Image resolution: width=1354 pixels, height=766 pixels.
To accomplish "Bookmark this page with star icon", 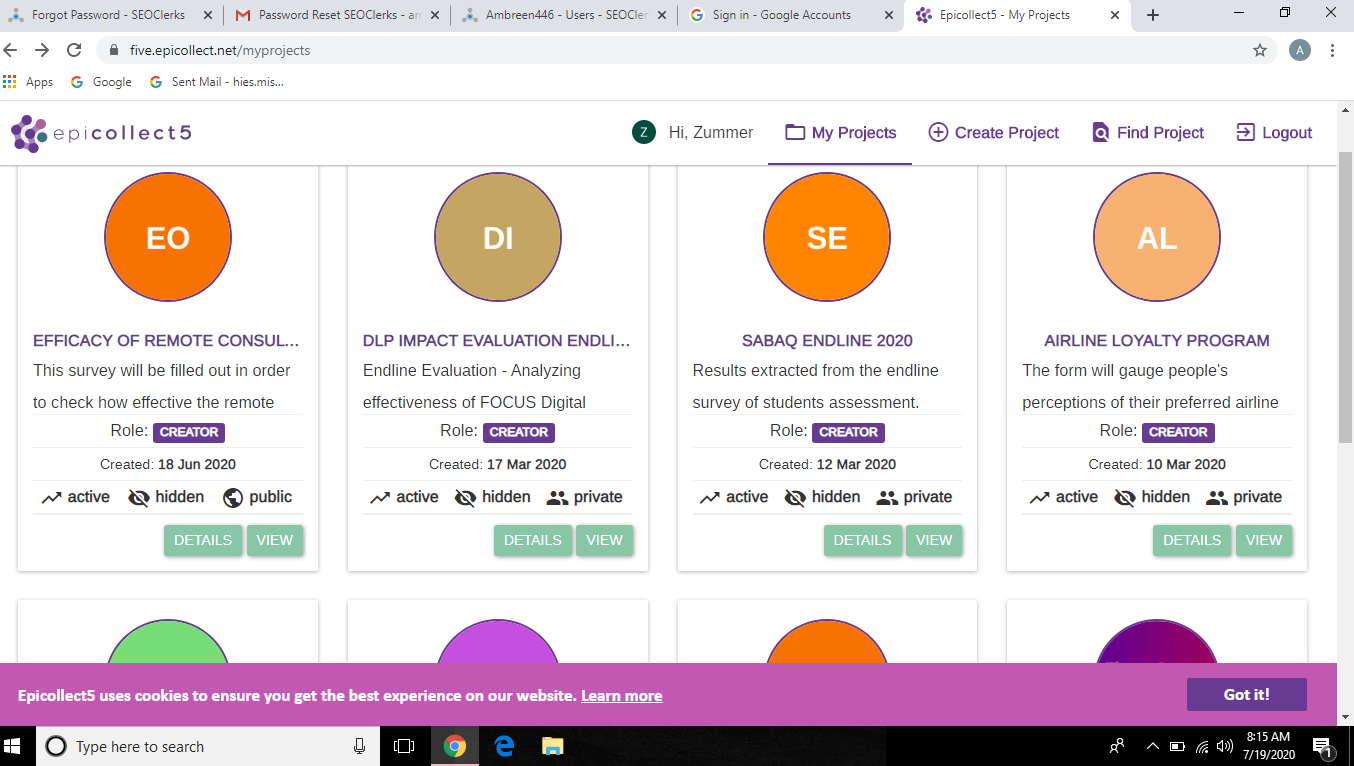I will (x=1260, y=50).
